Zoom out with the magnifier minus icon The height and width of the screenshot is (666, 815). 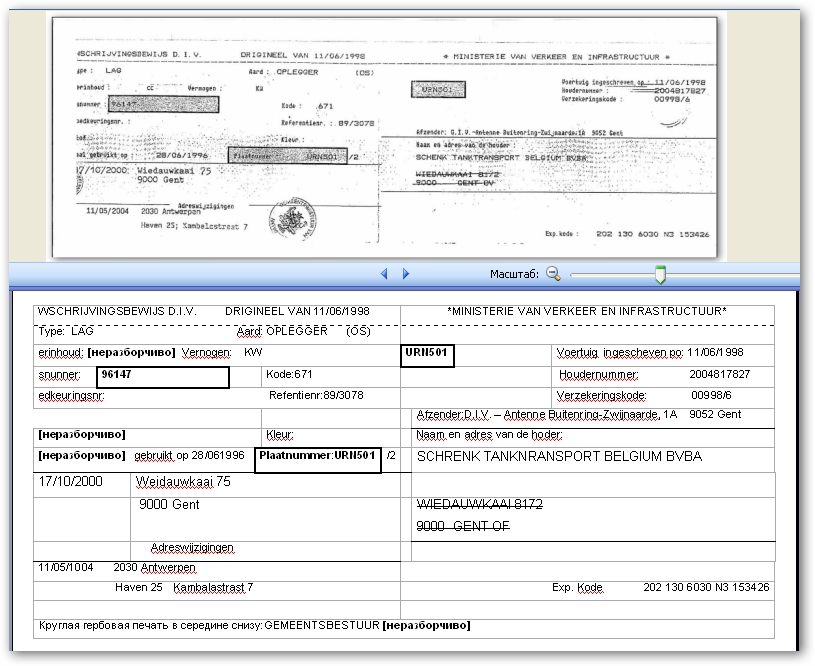(x=553, y=273)
